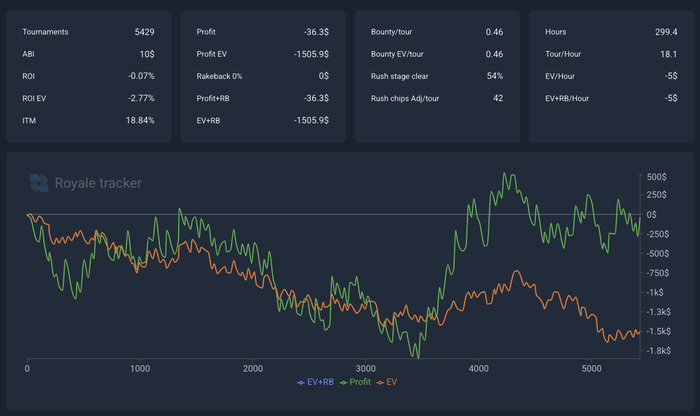Toggle the EV series in chart legend
Viewport: 700px width, 416px height.
click(x=387, y=382)
